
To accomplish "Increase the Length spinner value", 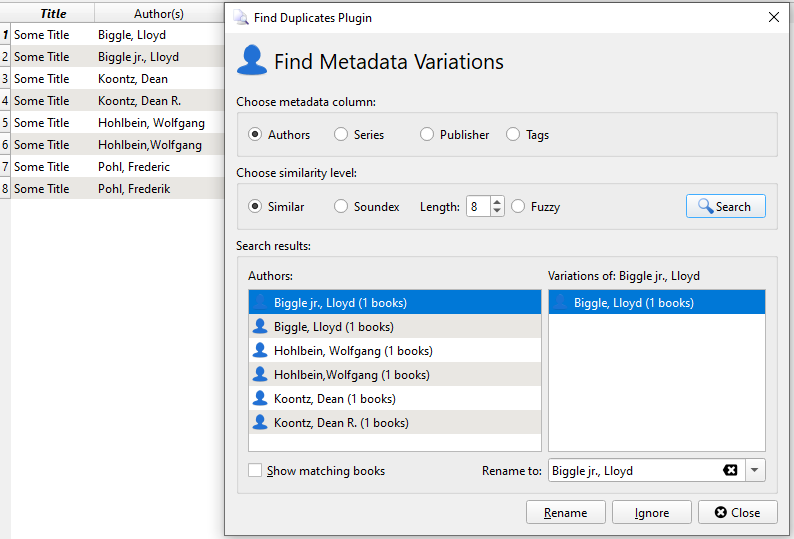I will [x=498, y=201].
